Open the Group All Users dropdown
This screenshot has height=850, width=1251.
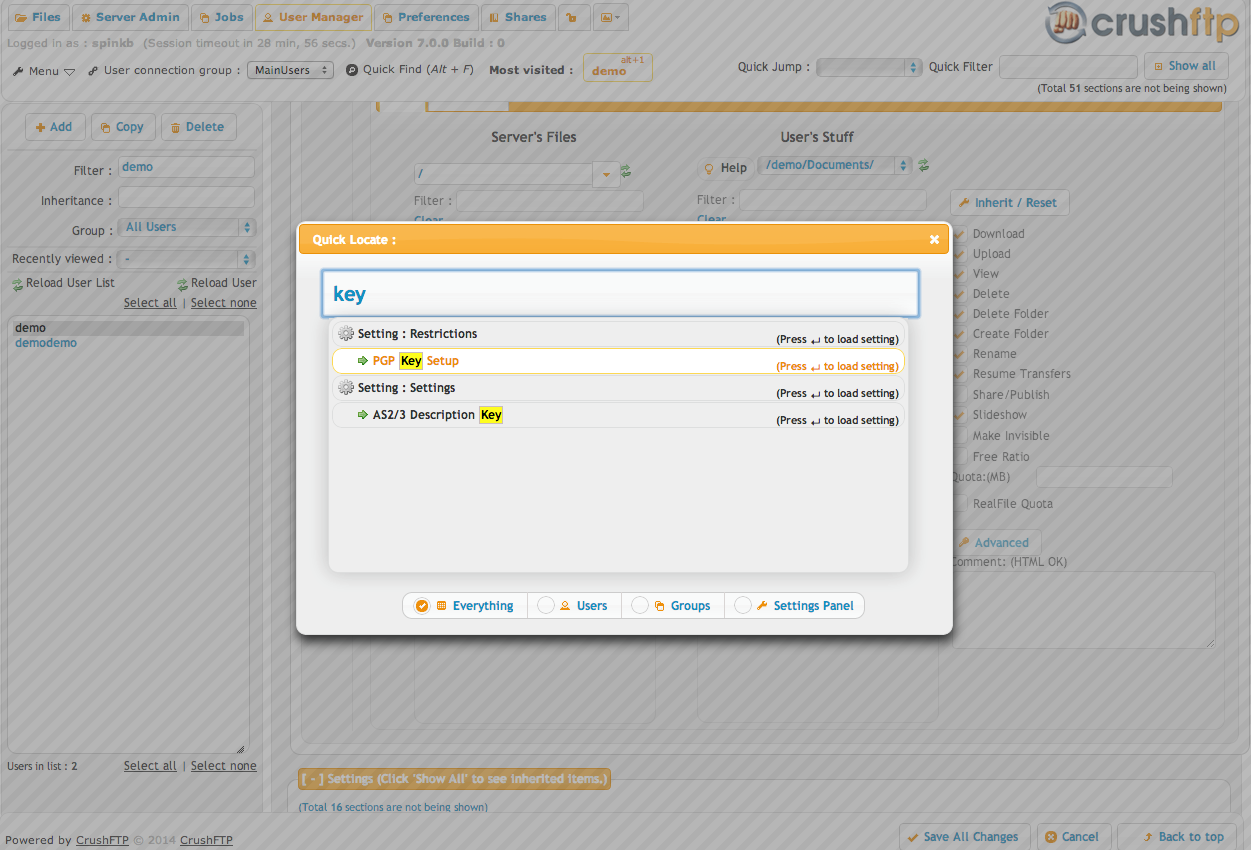click(187, 227)
